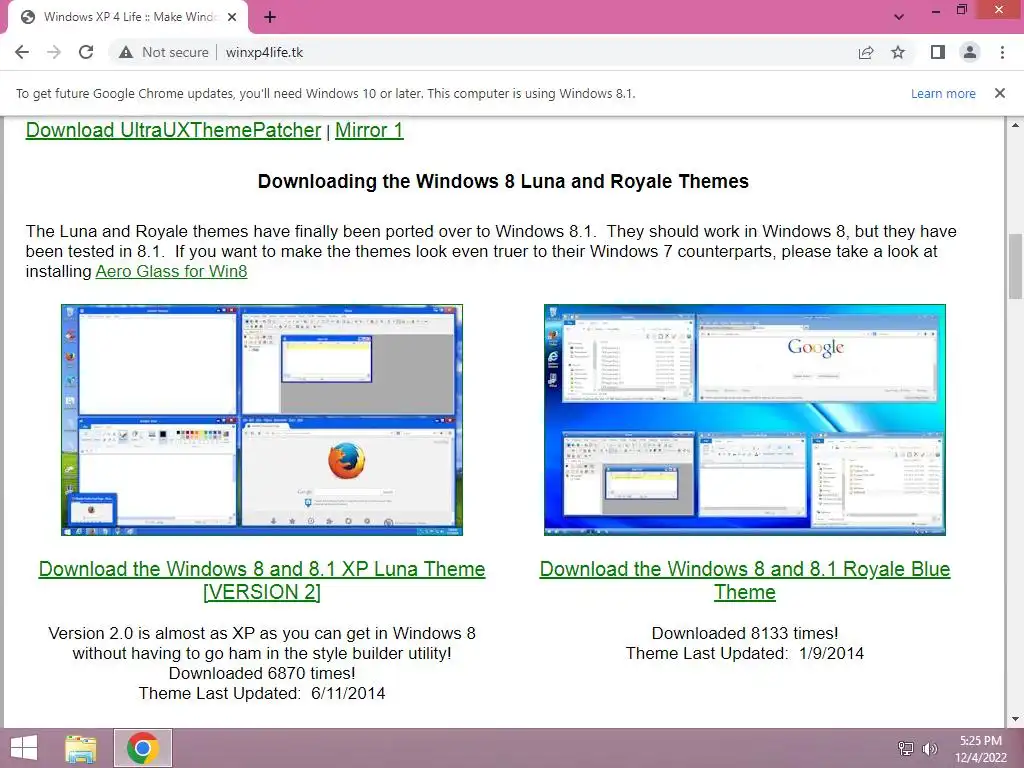The height and width of the screenshot is (768, 1024).
Task: Expand the tab search chevron
Action: click(899, 17)
